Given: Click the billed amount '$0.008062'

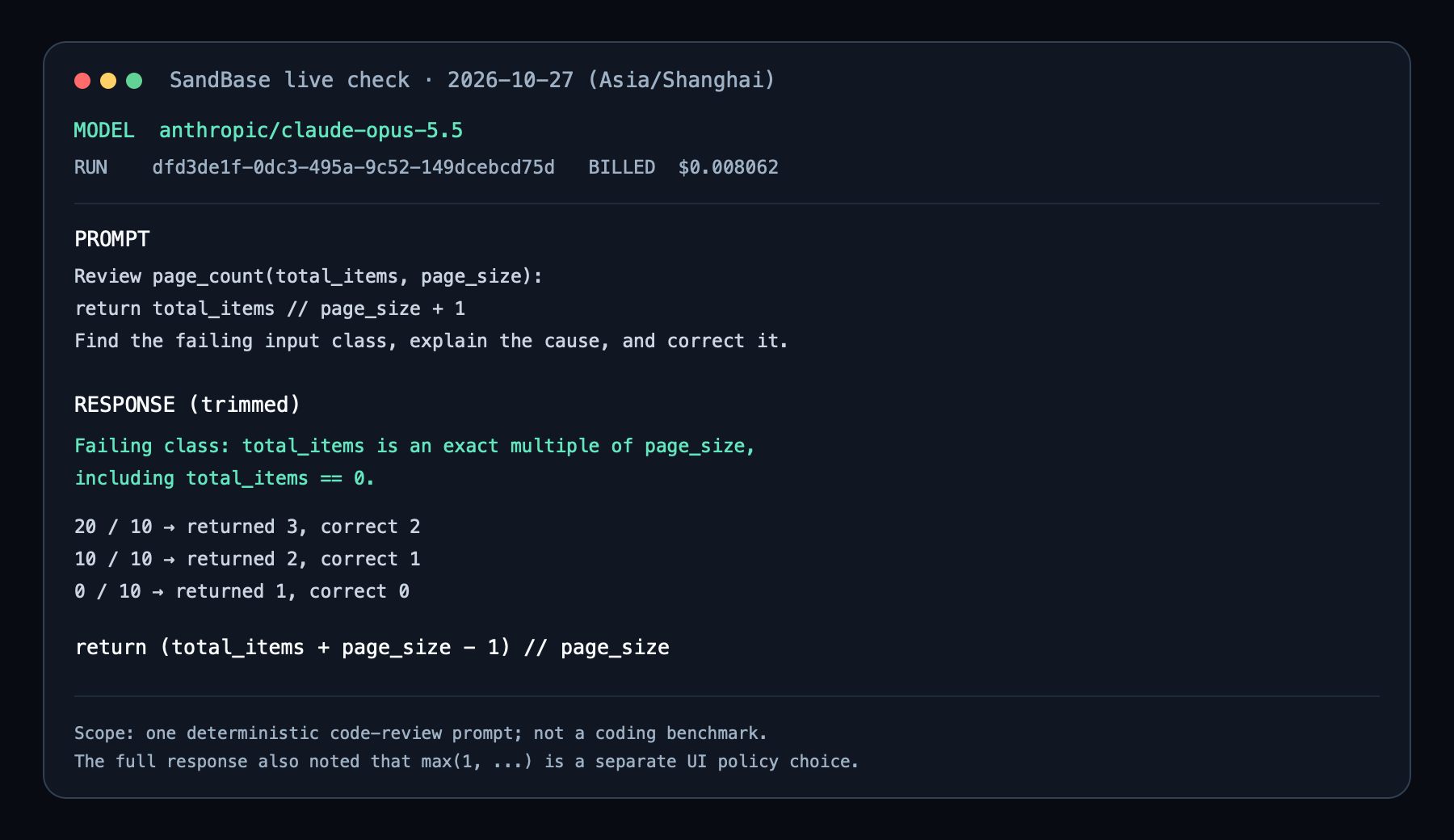Looking at the screenshot, I should [x=729, y=167].
